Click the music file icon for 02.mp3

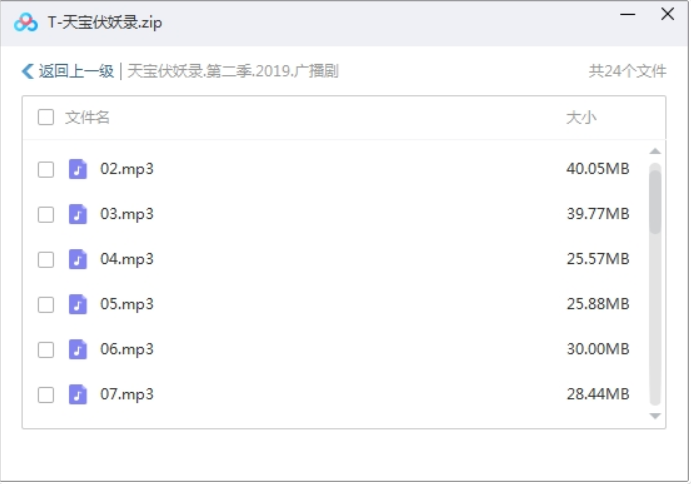tap(78, 169)
